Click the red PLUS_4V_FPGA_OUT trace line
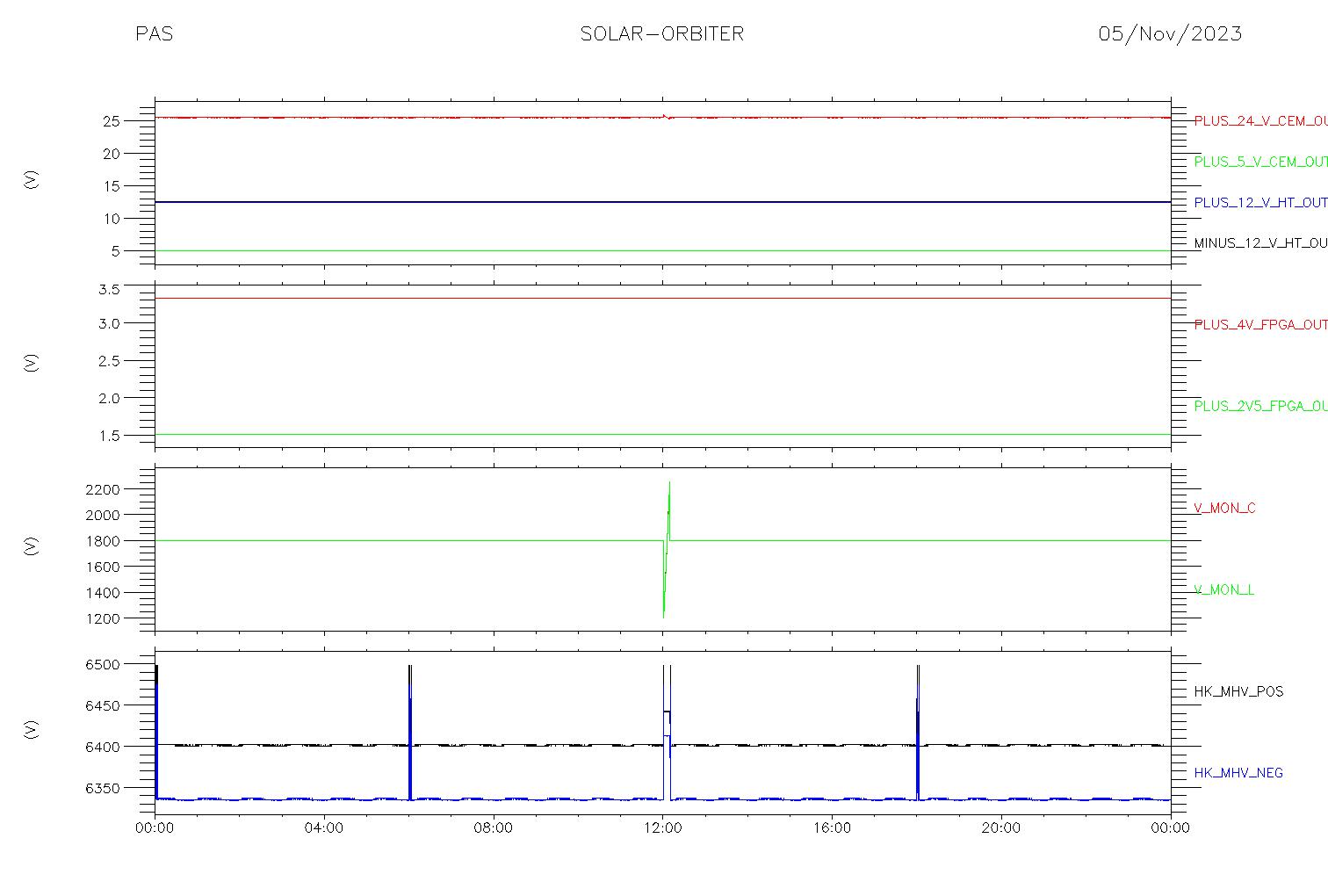 (662, 299)
